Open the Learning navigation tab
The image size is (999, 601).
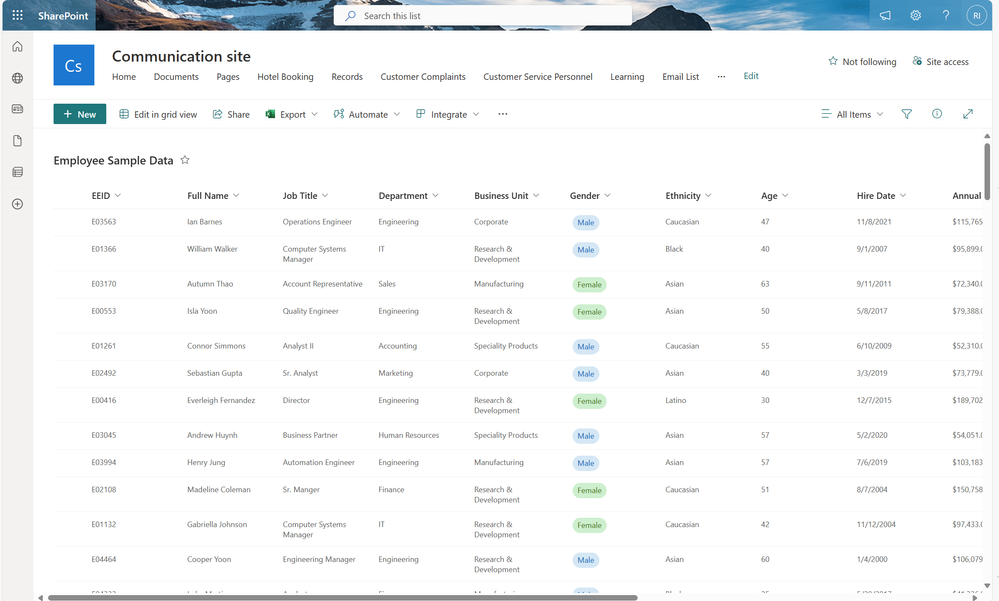[x=627, y=76]
